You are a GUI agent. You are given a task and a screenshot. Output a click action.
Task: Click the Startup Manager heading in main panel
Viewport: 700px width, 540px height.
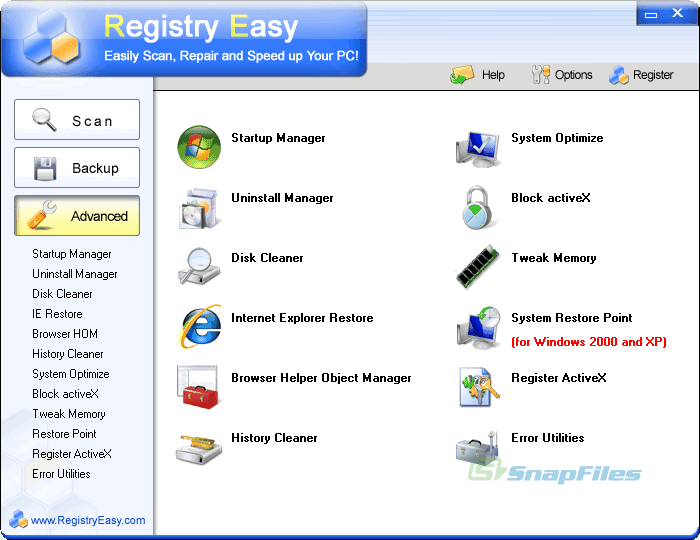tap(278, 138)
